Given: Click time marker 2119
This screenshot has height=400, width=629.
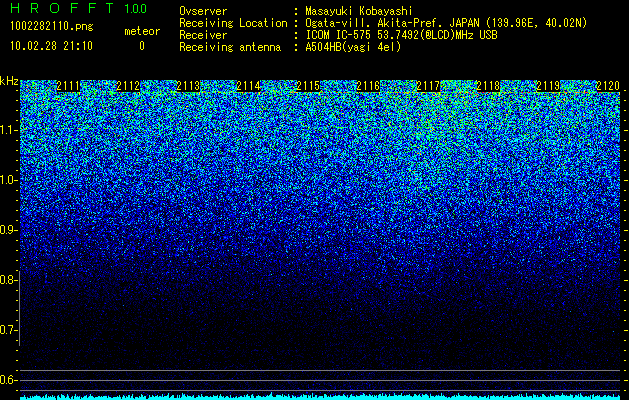Looking at the screenshot, I should tap(548, 86).
